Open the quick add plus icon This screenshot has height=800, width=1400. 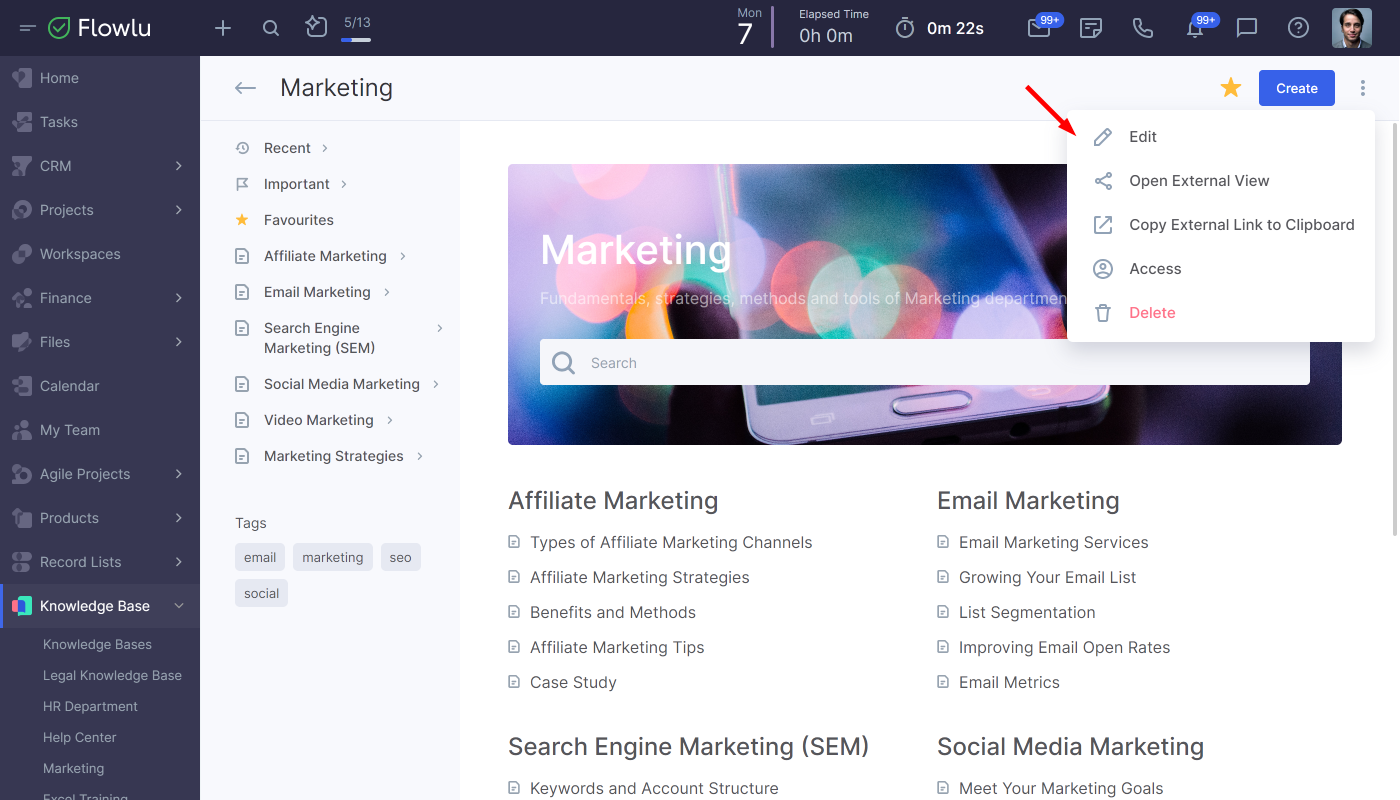point(223,28)
